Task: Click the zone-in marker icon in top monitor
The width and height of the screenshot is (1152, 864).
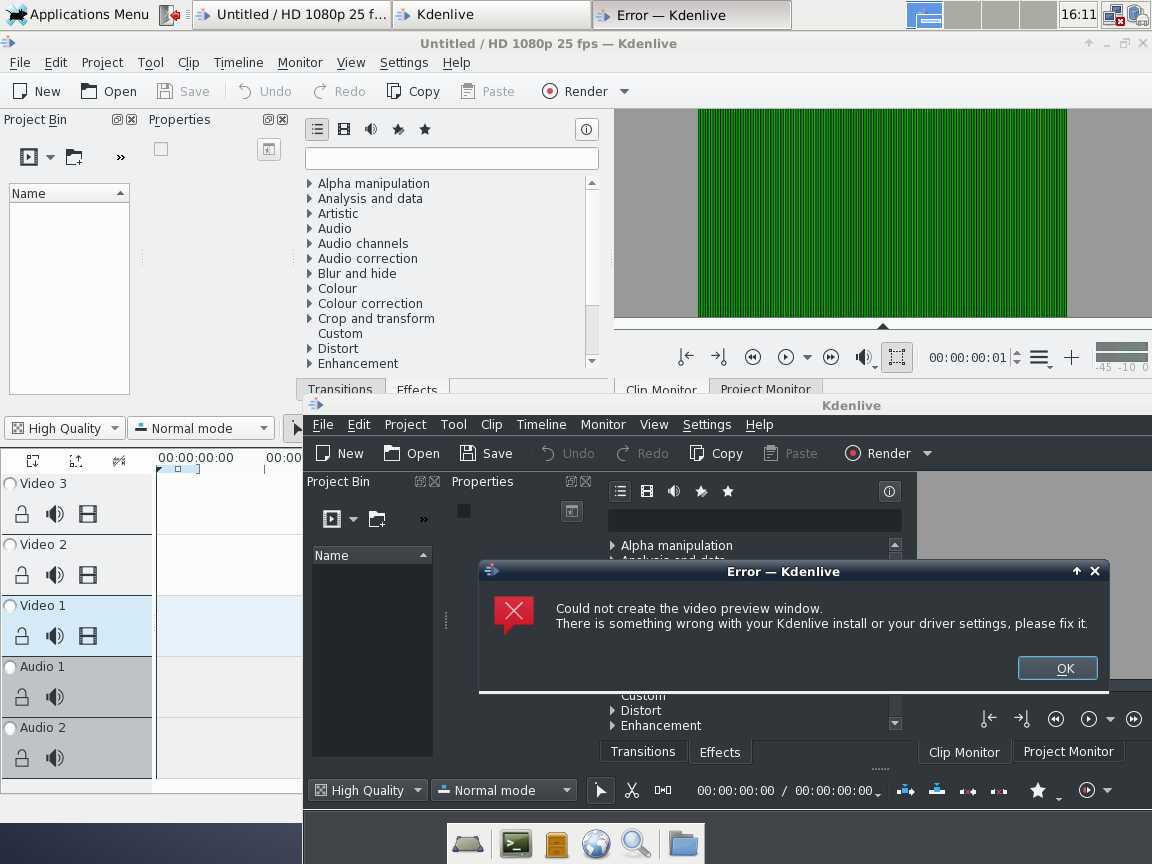Action: coord(686,357)
